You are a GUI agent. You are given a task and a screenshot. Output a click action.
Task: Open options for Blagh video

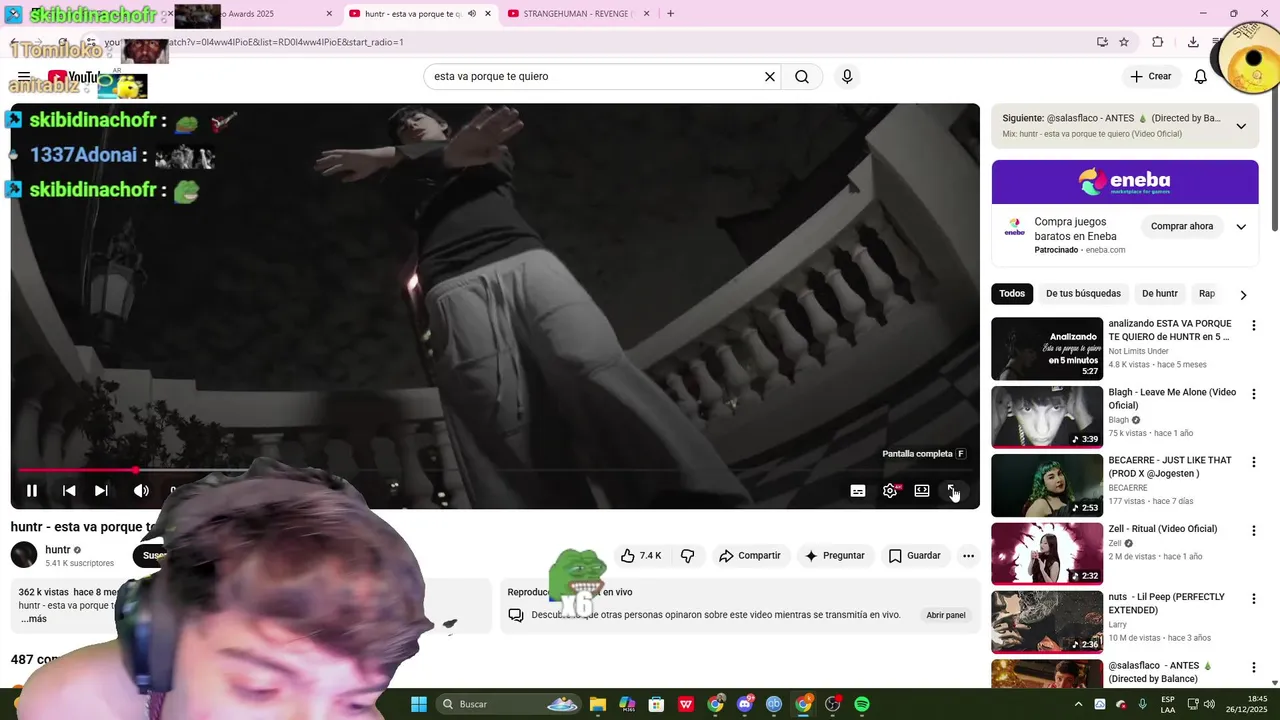coord(1253,394)
